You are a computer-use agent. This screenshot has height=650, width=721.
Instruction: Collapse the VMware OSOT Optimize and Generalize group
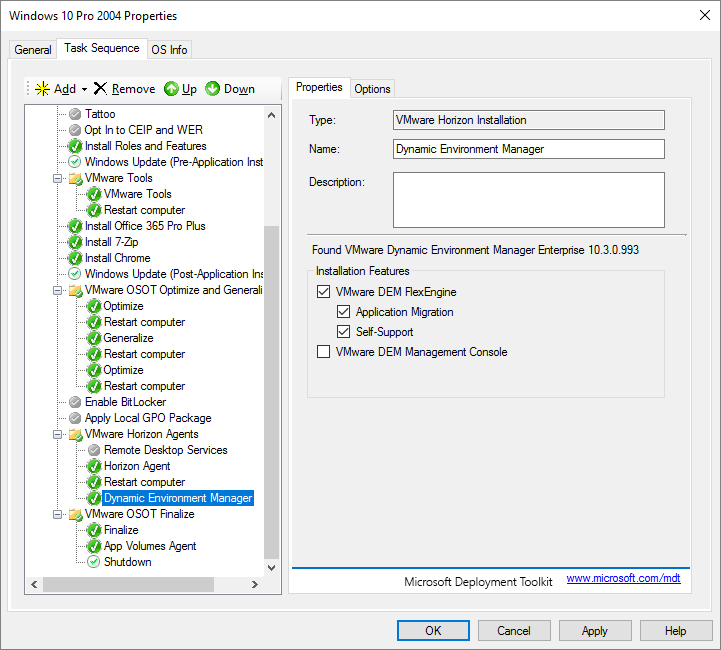[x=58, y=290]
